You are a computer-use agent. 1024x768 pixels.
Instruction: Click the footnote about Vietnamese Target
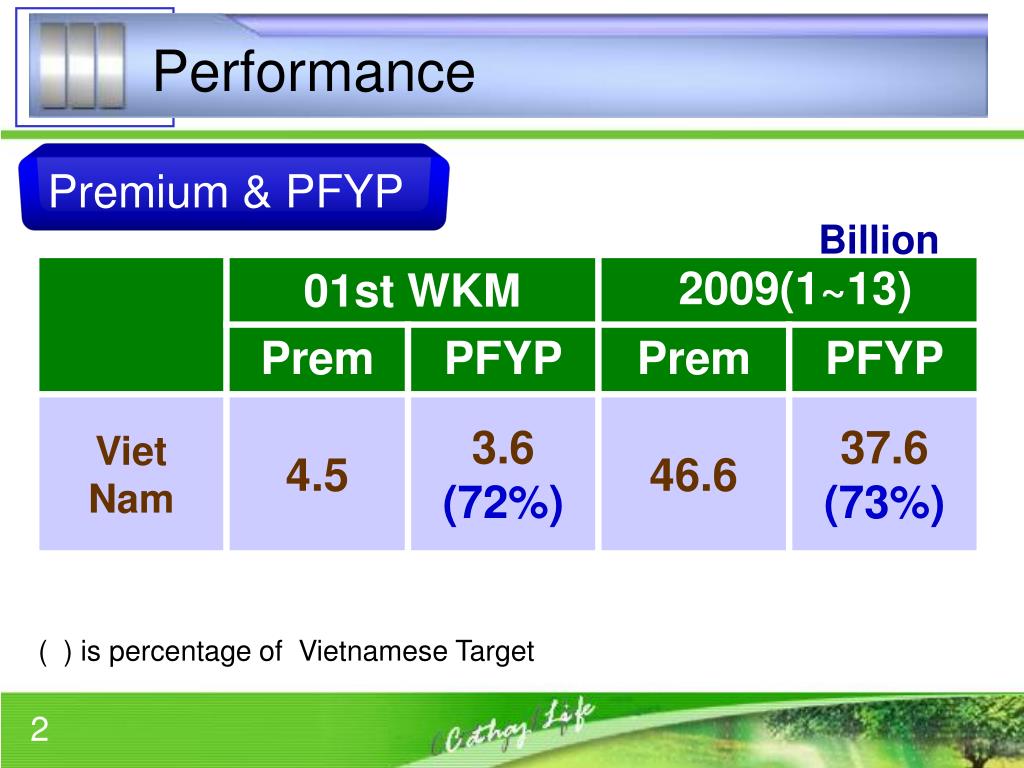coord(287,652)
